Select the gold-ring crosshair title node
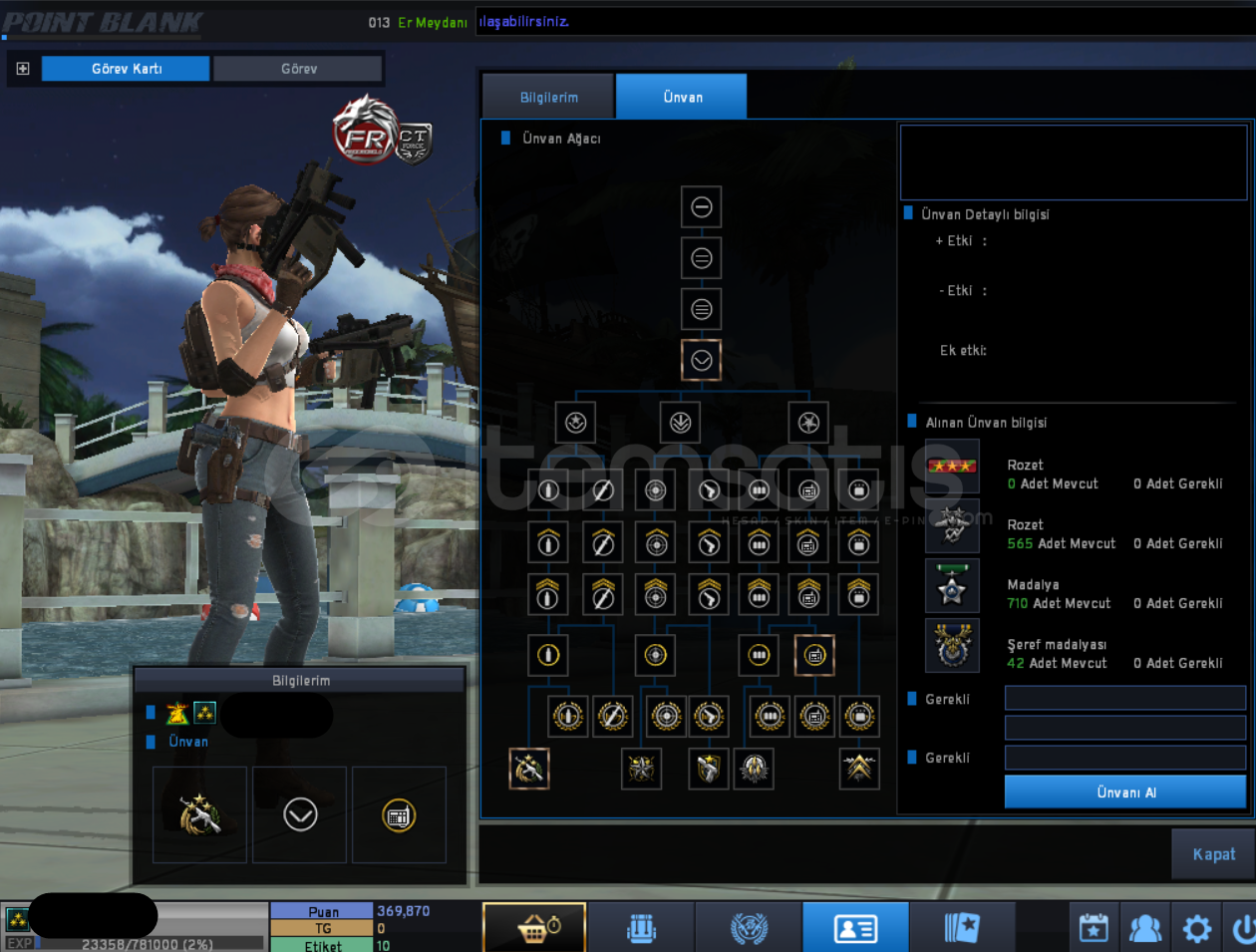This screenshot has height=952, width=1256. tap(656, 655)
